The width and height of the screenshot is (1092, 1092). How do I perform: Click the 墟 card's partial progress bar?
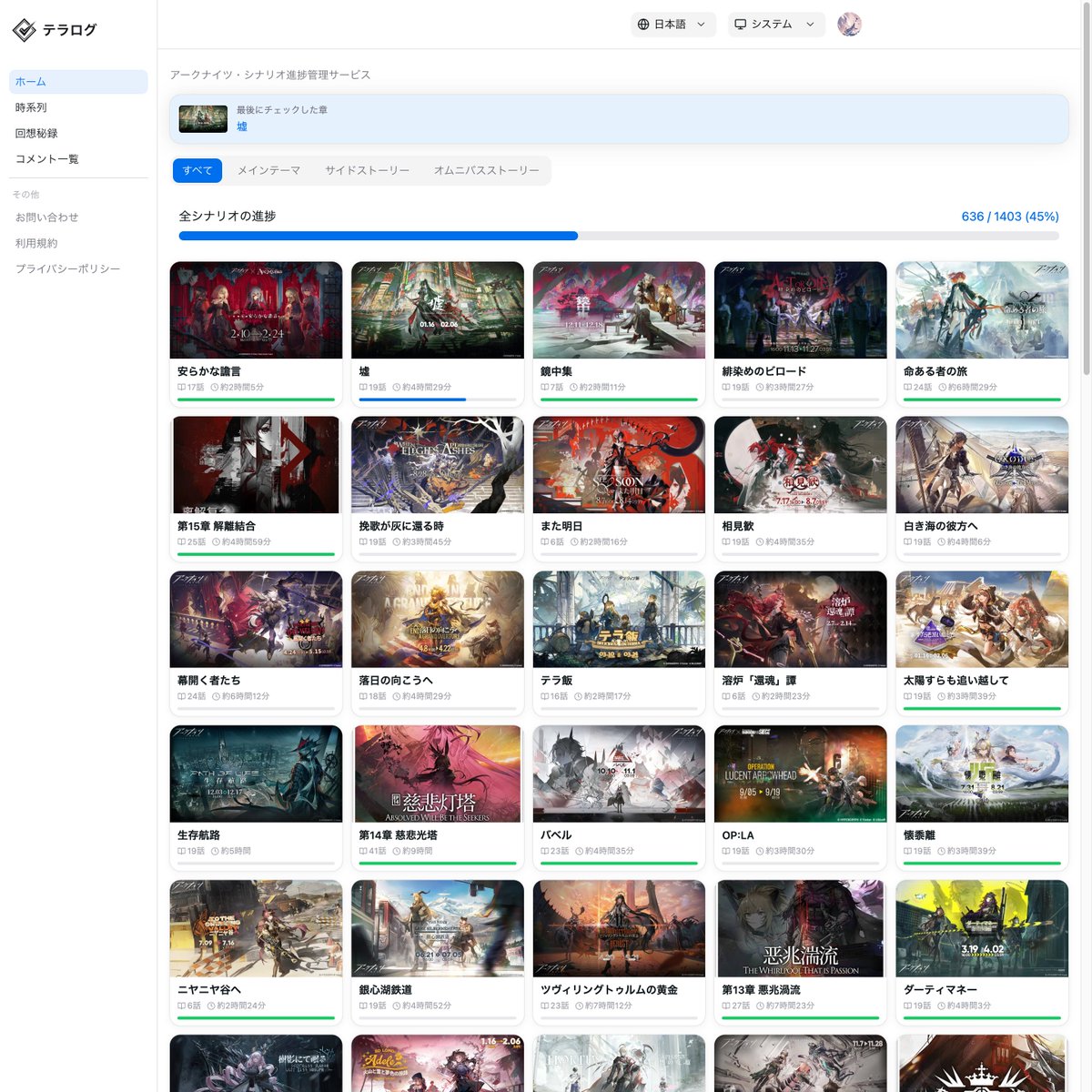438,399
